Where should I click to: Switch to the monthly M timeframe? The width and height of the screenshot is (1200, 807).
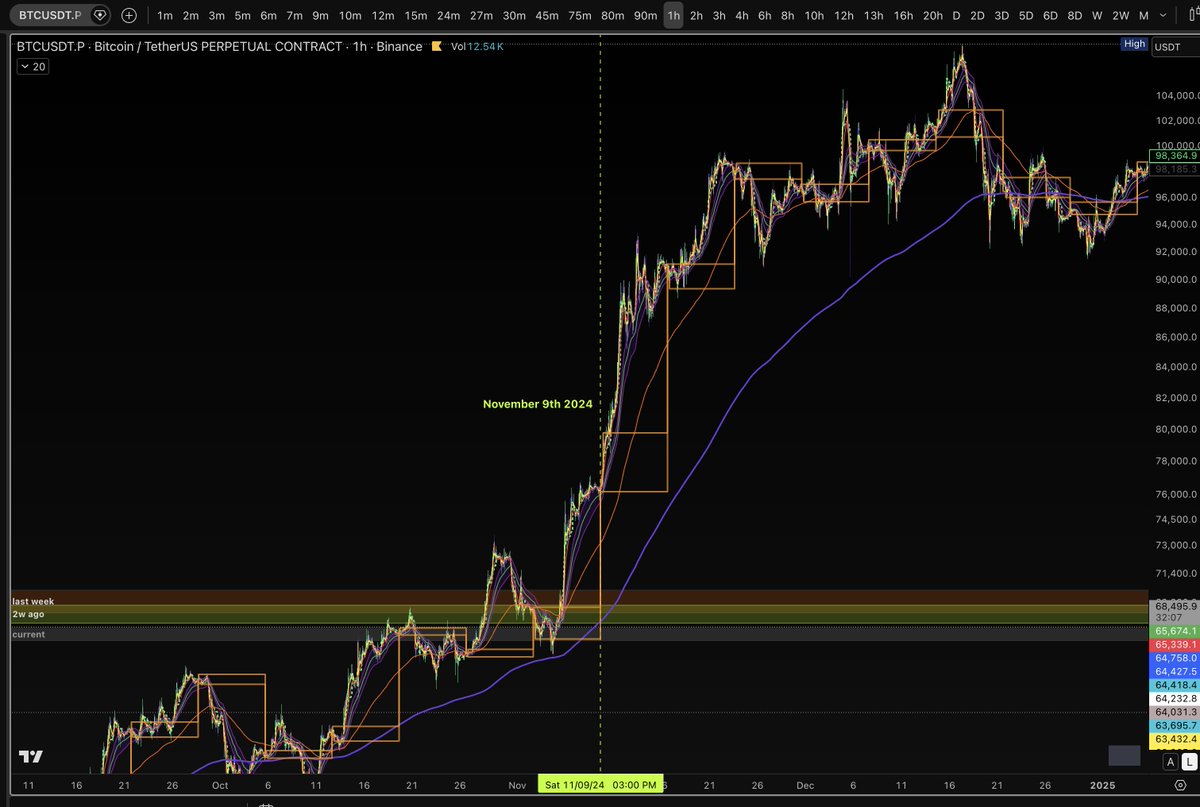[x=1144, y=16]
